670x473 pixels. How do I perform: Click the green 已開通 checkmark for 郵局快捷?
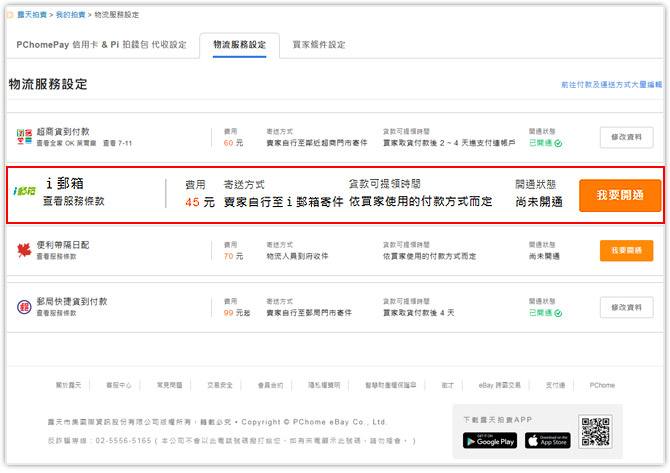pyautogui.click(x=558, y=313)
